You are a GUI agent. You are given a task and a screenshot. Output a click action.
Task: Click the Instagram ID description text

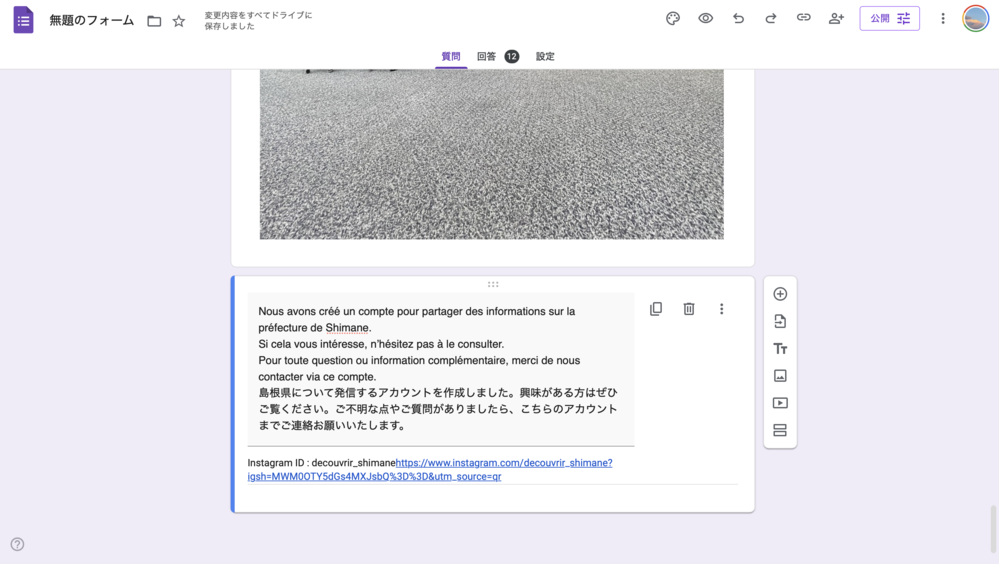pyautogui.click(x=321, y=463)
